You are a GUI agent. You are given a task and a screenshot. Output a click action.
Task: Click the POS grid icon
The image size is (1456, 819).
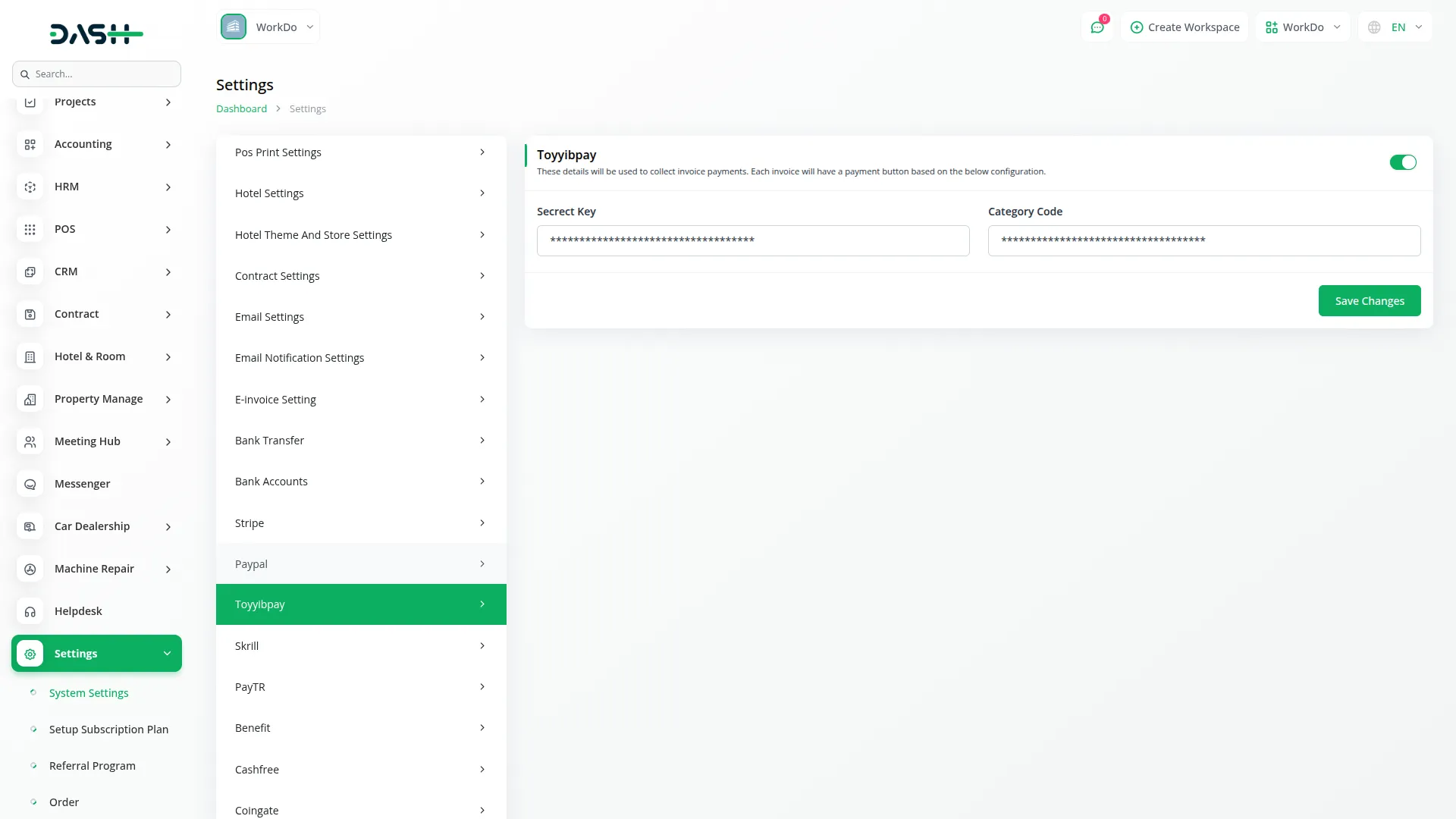tap(30, 229)
